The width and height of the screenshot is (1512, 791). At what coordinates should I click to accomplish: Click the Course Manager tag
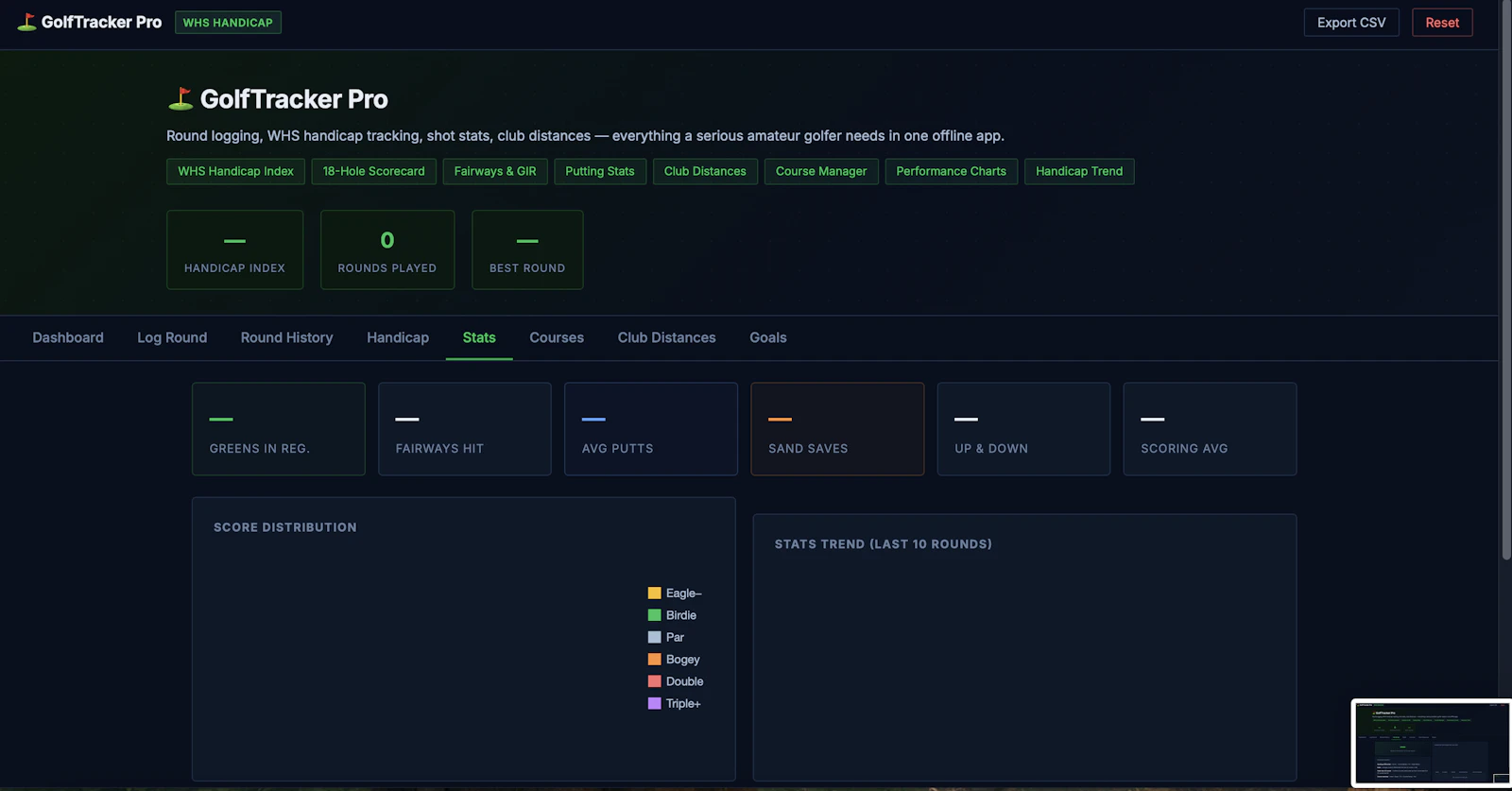point(821,171)
